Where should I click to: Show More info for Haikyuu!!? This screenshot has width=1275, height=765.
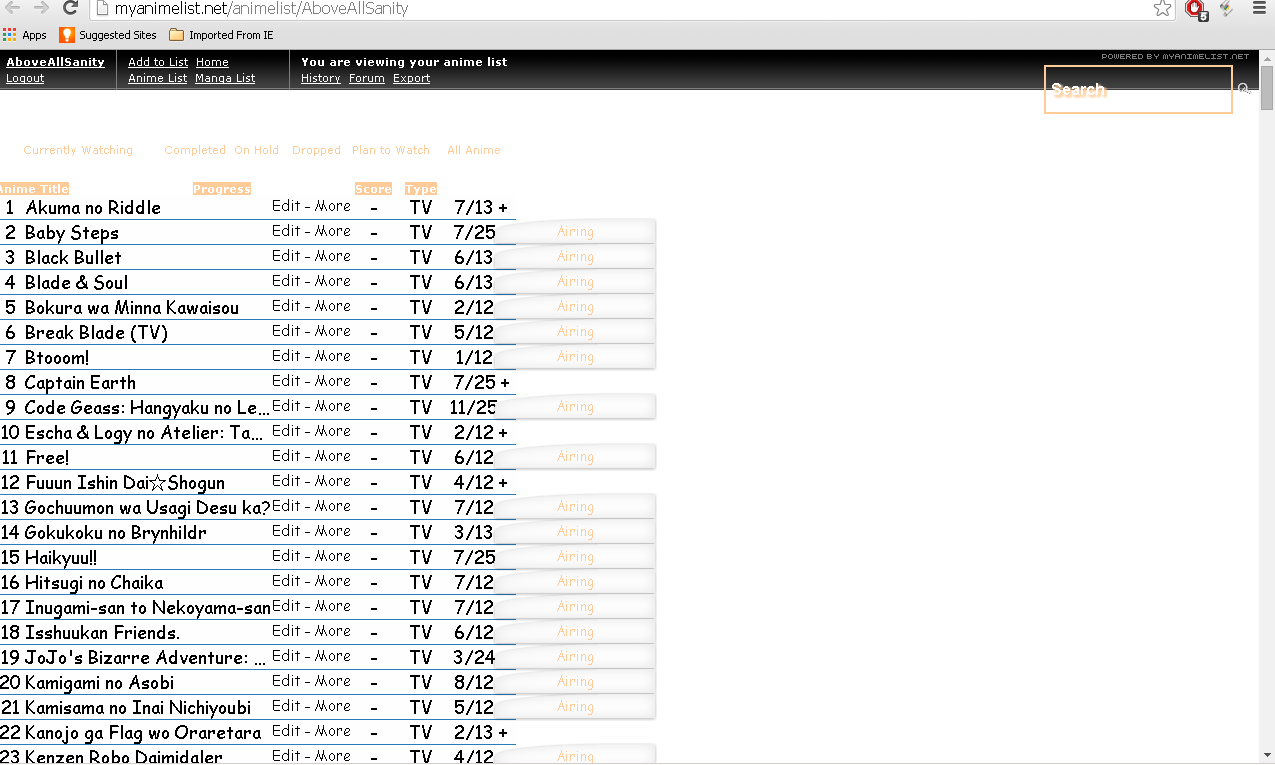click(x=333, y=556)
